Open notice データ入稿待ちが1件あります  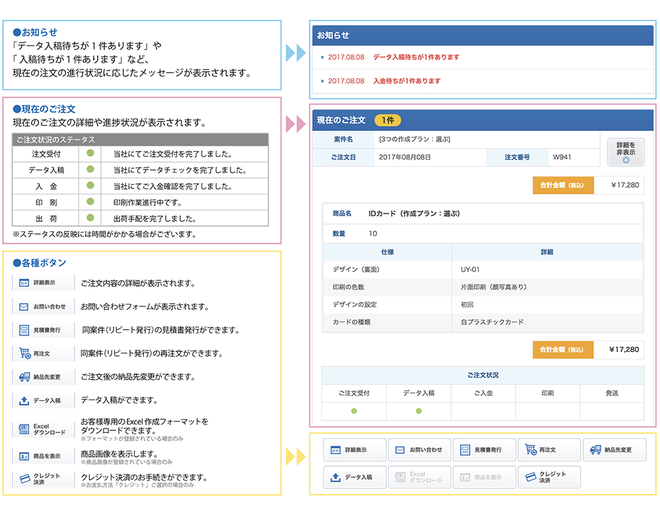click(416, 57)
